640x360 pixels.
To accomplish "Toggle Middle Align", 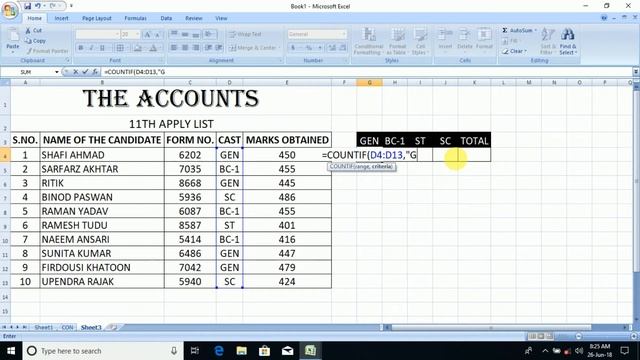I will point(185,34).
